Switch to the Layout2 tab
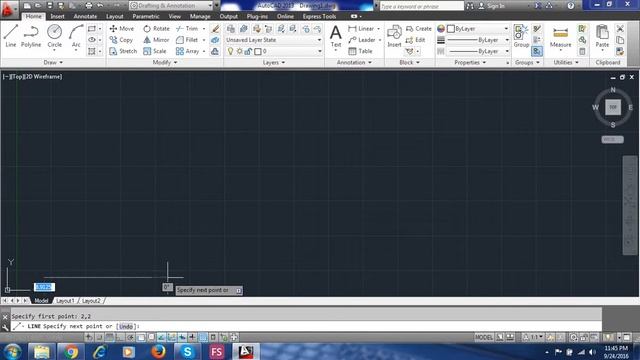The height and width of the screenshot is (360, 640). tap(91, 301)
